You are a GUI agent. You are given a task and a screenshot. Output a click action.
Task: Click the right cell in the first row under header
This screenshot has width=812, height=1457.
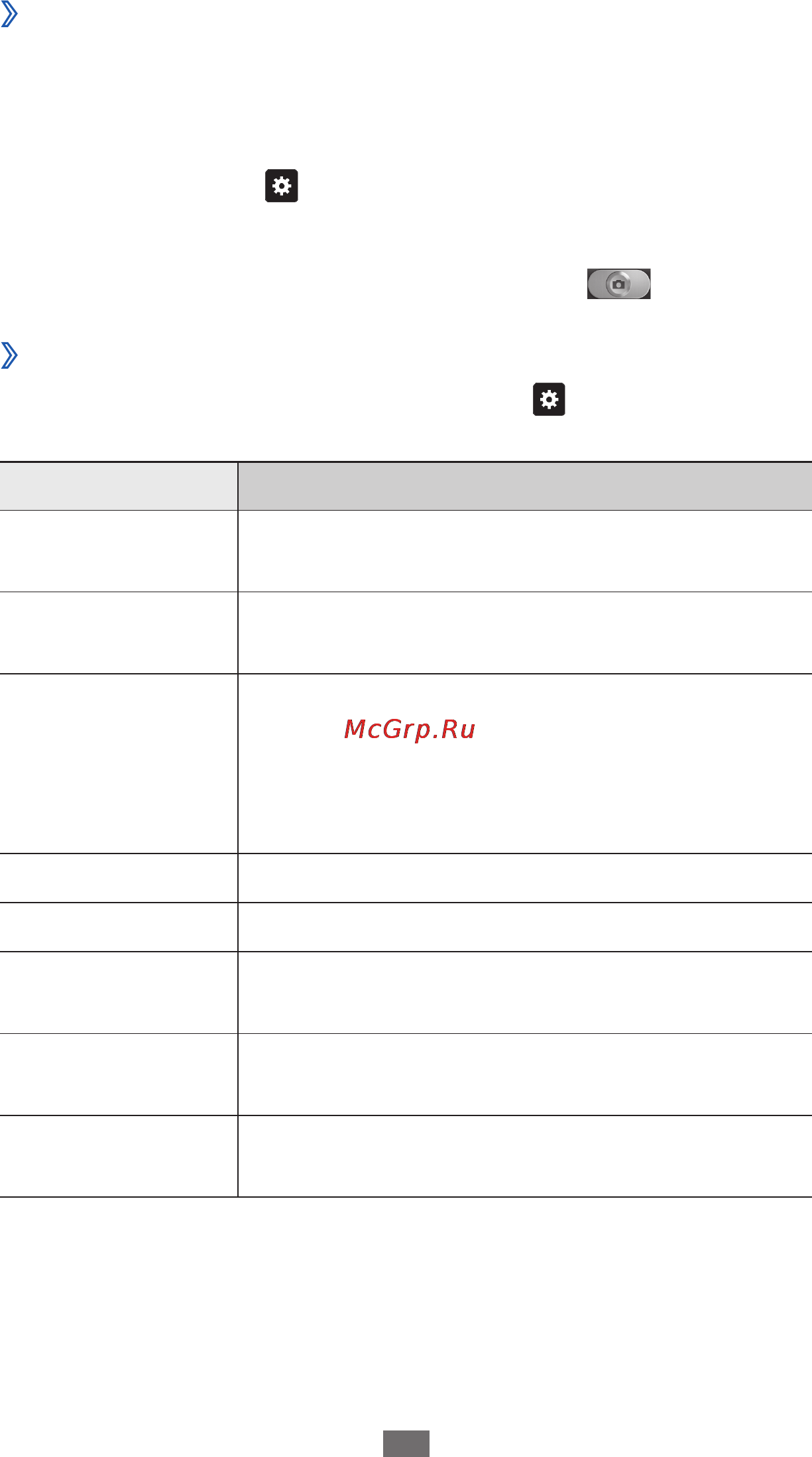click(525, 551)
